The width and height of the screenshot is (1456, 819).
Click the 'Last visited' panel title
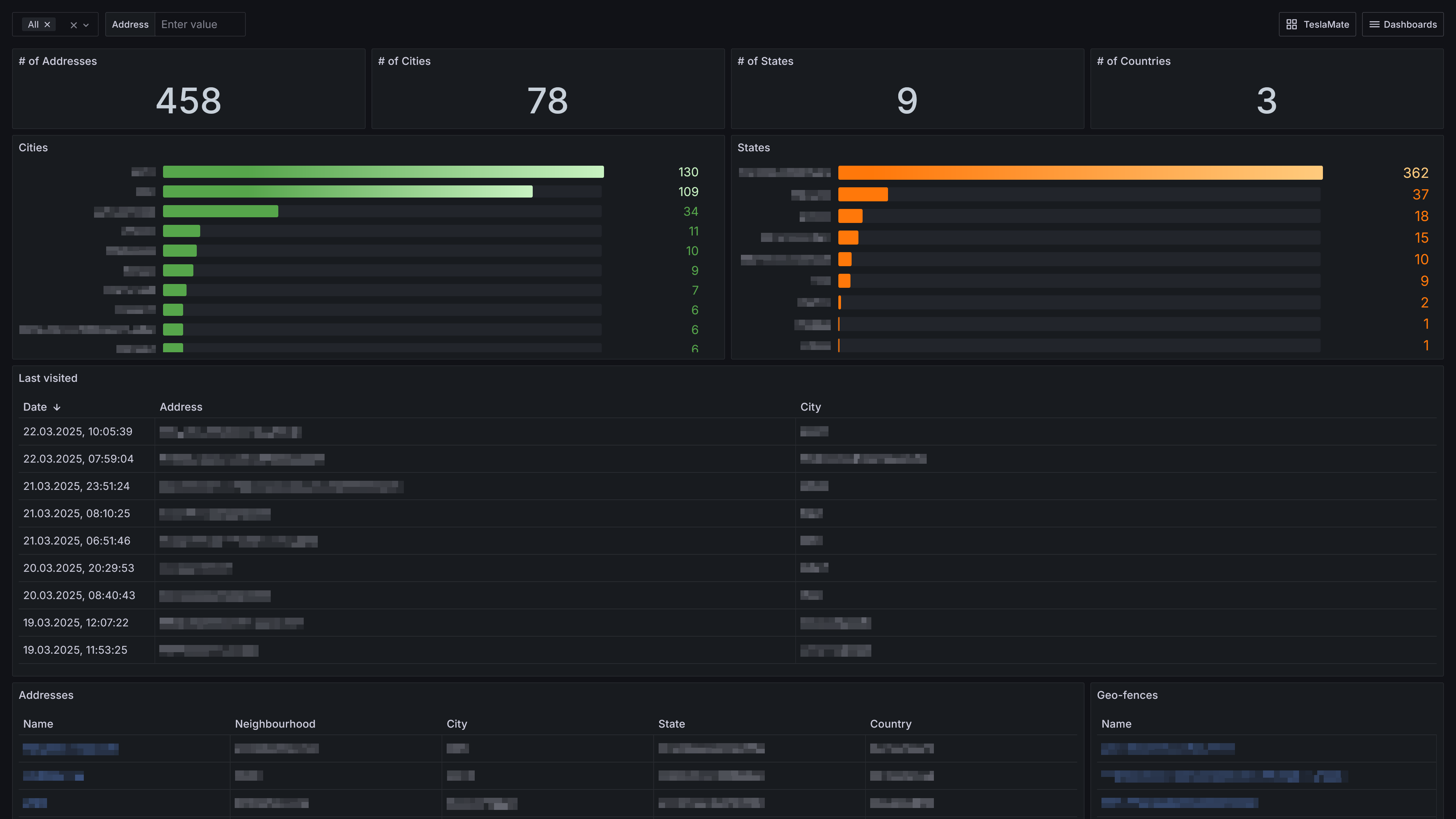coord(48,378)
